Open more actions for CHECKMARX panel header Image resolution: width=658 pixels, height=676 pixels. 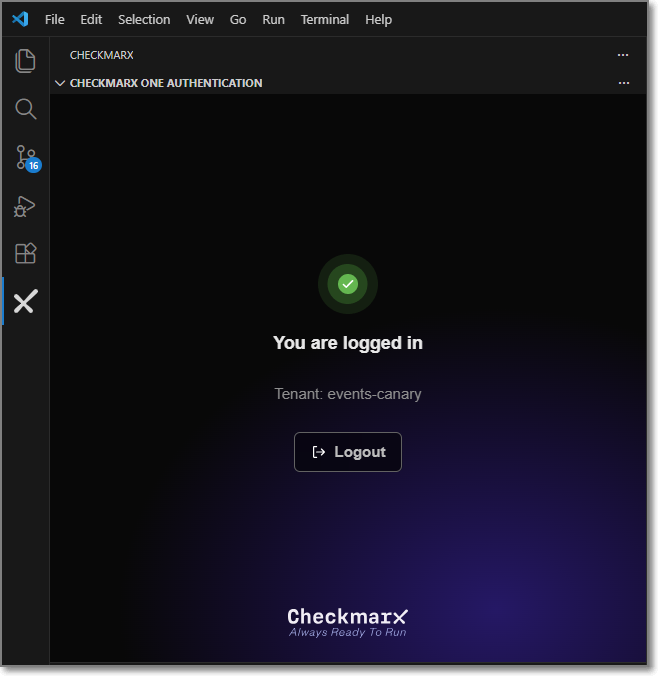[623, 55]
